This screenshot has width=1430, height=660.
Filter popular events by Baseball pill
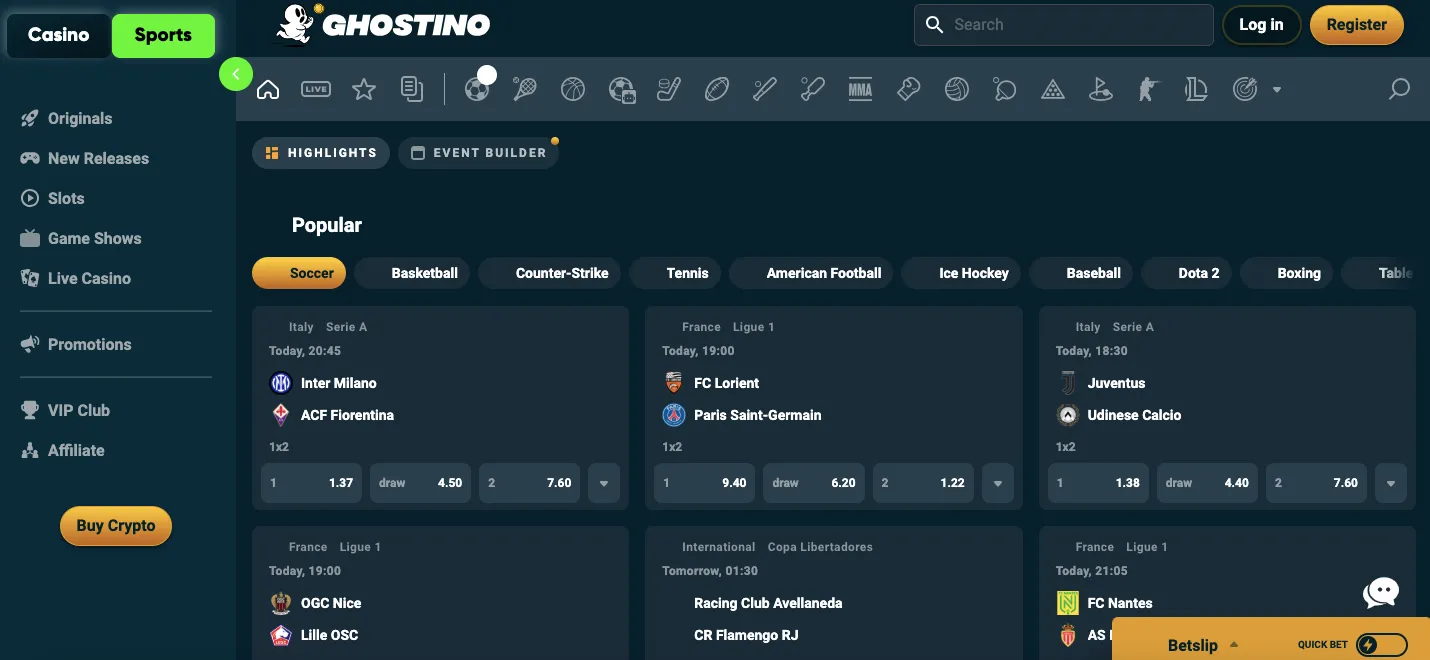click(x=1081, y=273)
